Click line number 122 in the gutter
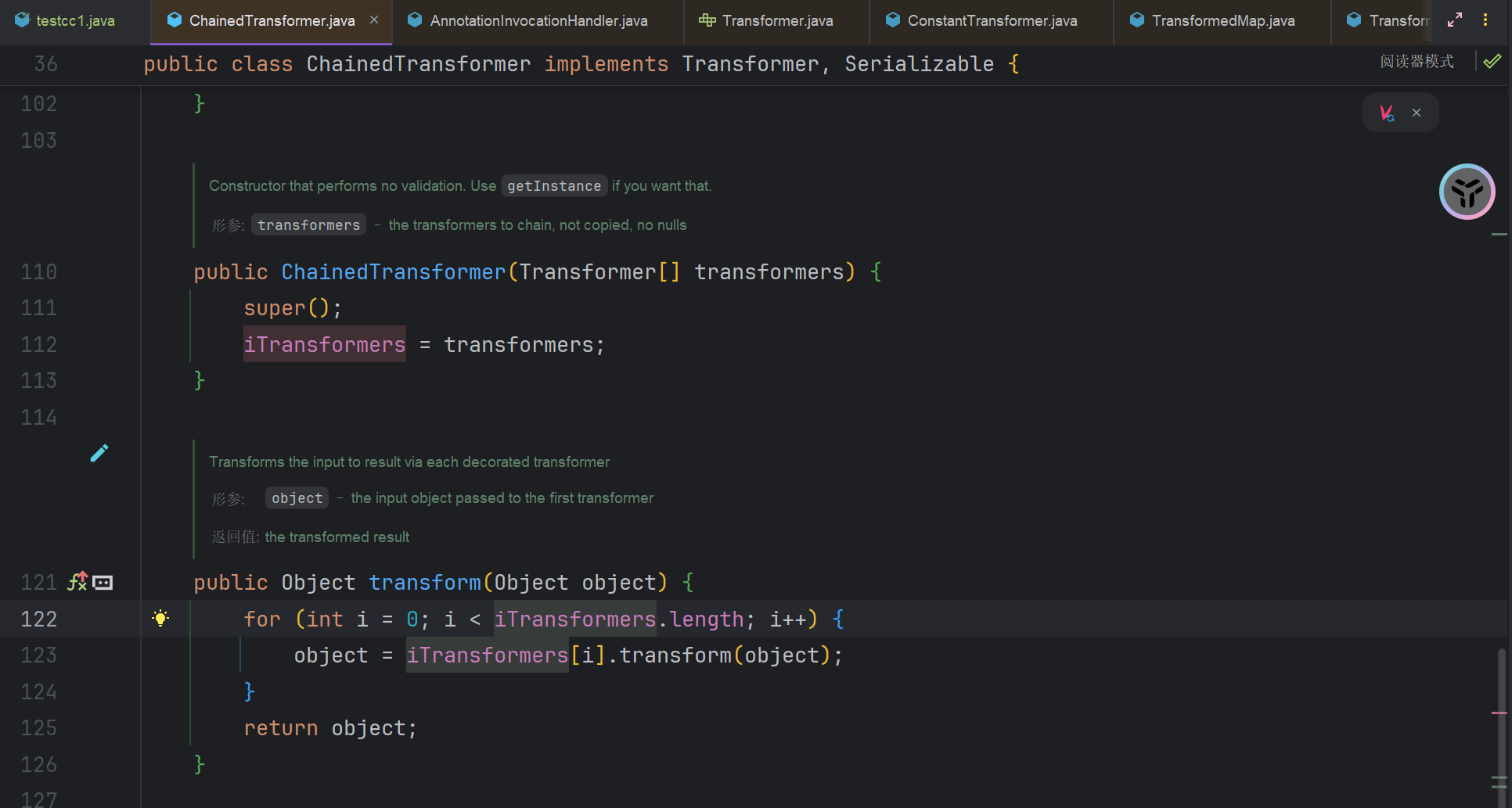Viewport: 1512px width, 808px height. pos(39,619)
